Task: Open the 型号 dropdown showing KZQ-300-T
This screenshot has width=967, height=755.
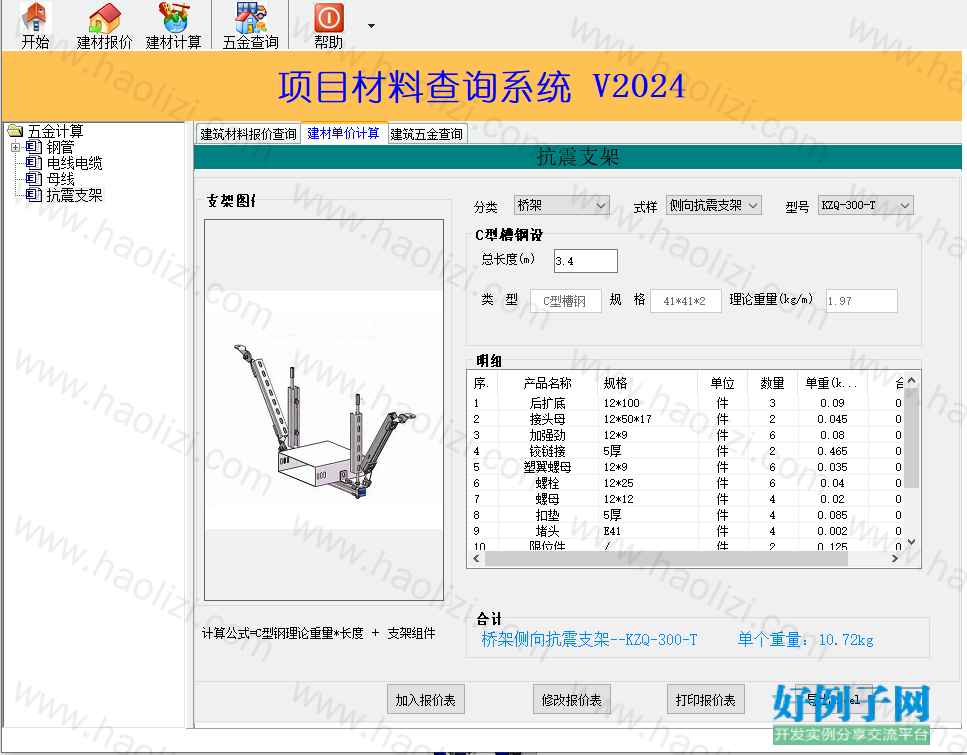Action: 865,205
